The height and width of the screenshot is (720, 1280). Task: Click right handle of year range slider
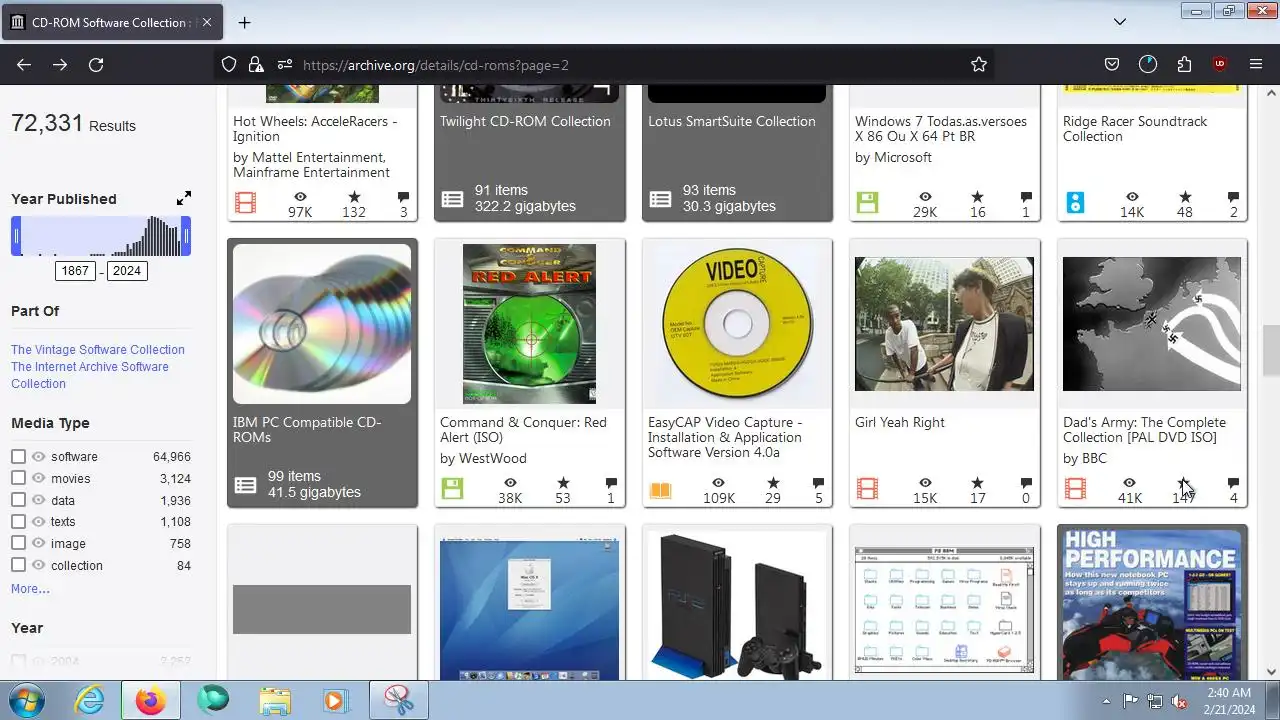[x=186, y=237]
